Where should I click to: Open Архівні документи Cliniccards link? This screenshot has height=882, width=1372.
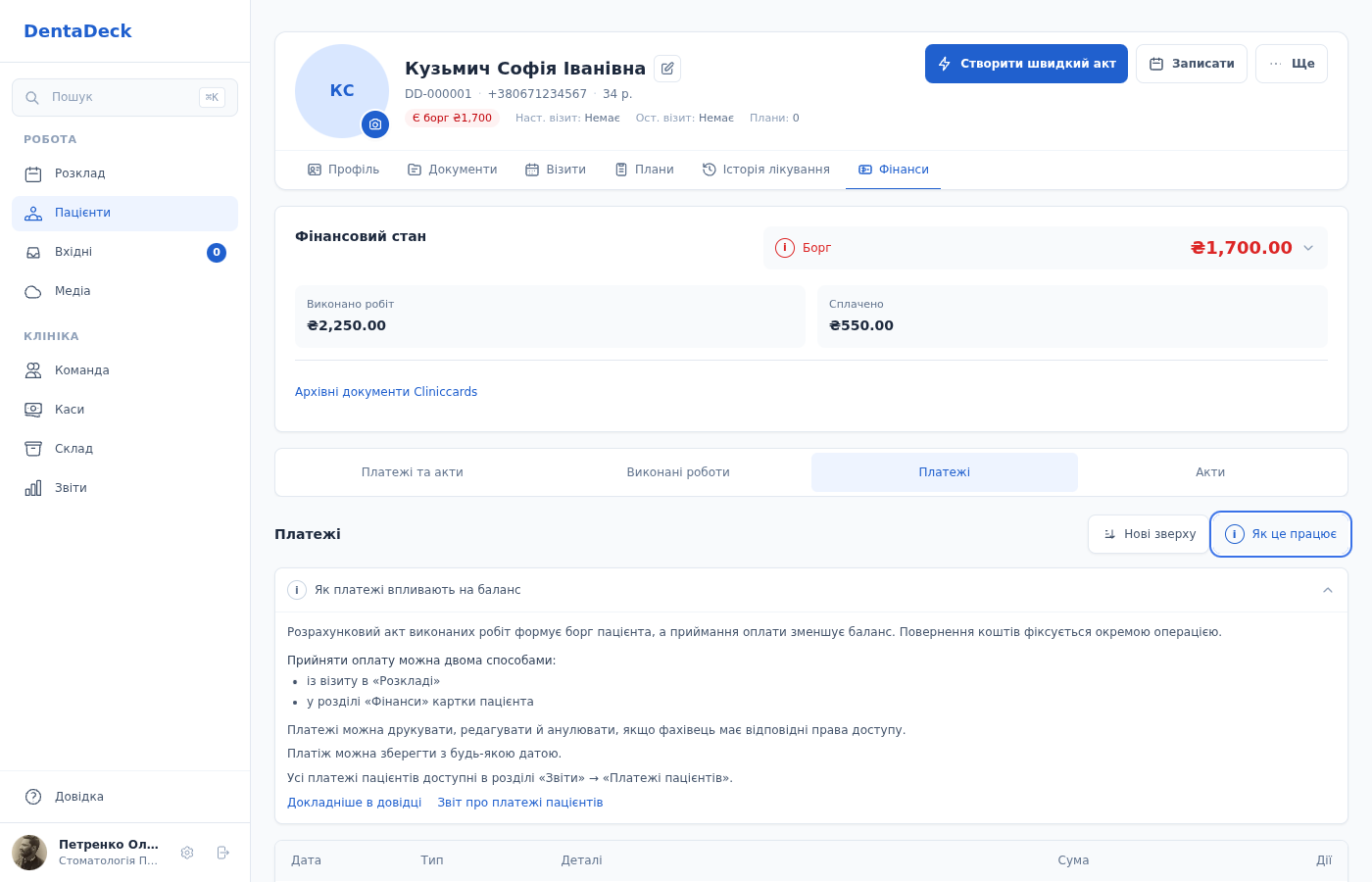(x=386, y=392)
